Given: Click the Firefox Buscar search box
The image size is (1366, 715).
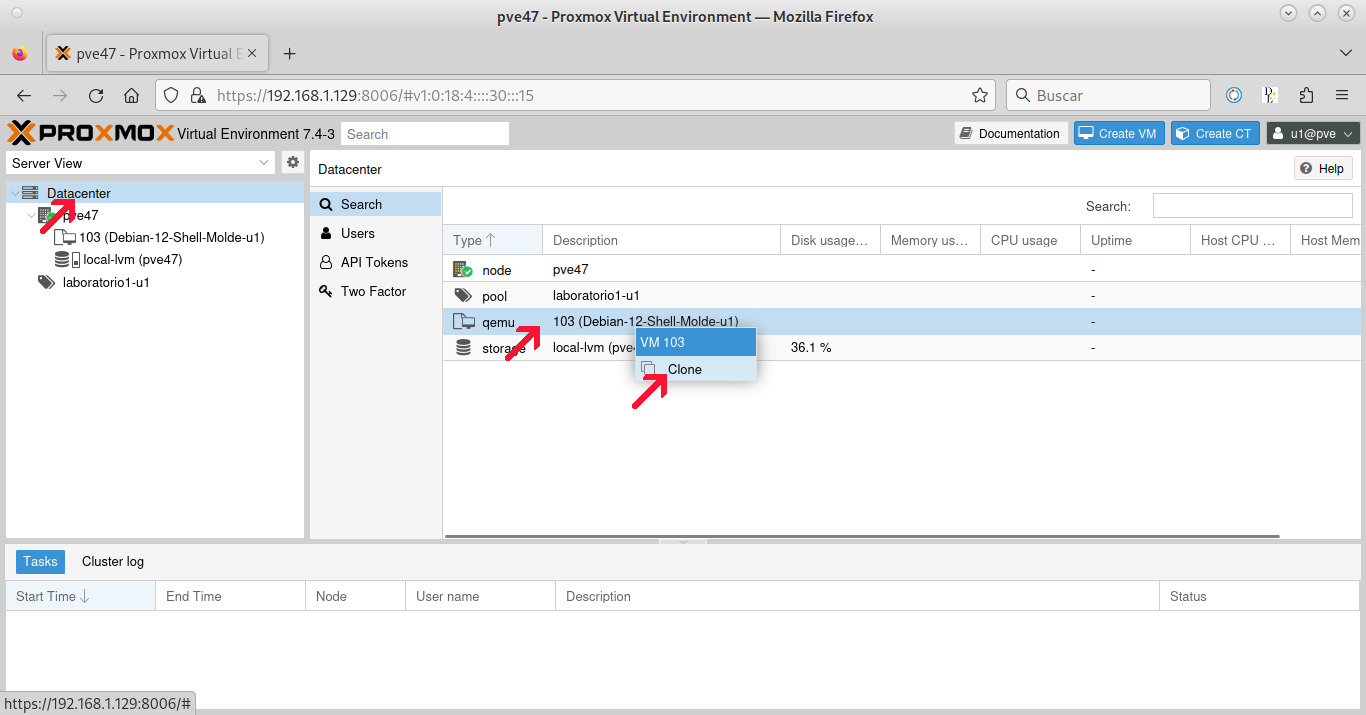Looking at the screenshot, I should pos(1108,96).
